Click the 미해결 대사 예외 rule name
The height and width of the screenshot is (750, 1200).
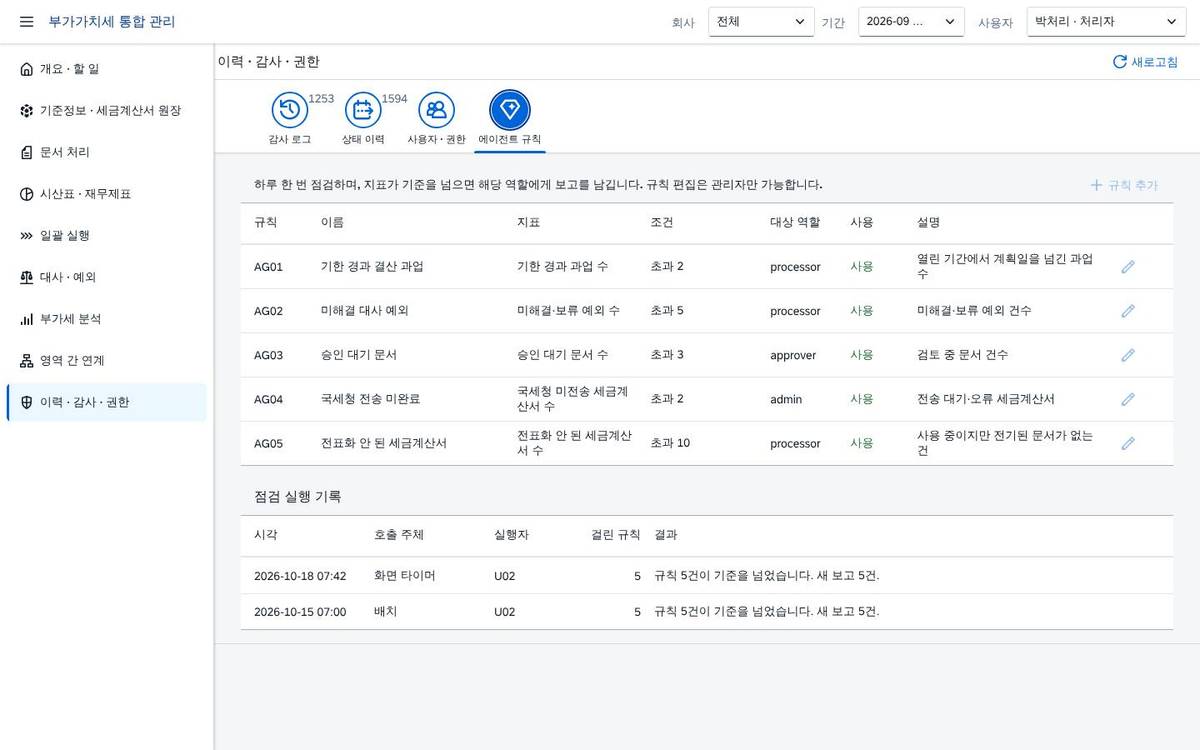click(x=364, y=311)
